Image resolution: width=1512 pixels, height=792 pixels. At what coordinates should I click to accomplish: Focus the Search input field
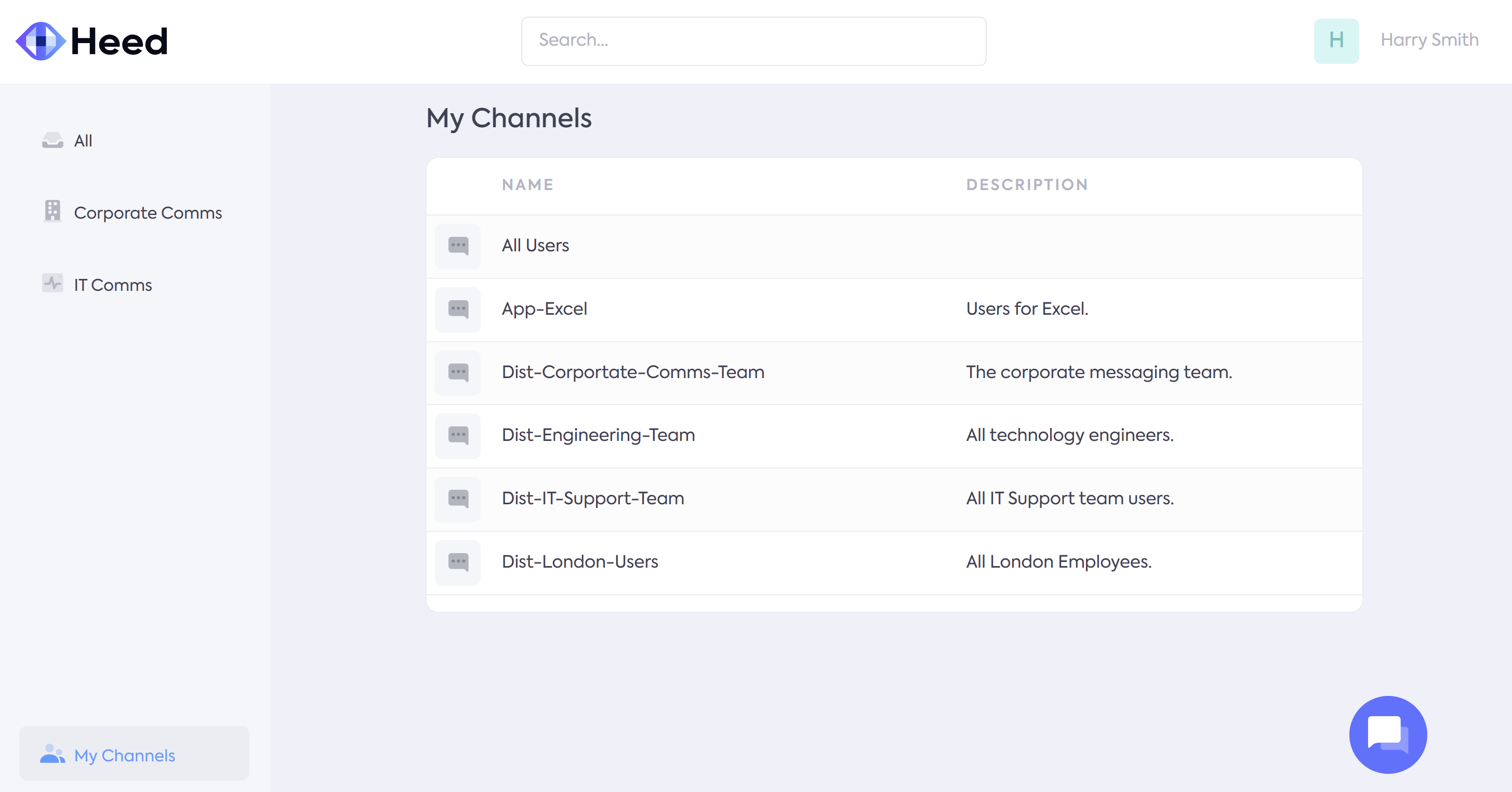753,41
